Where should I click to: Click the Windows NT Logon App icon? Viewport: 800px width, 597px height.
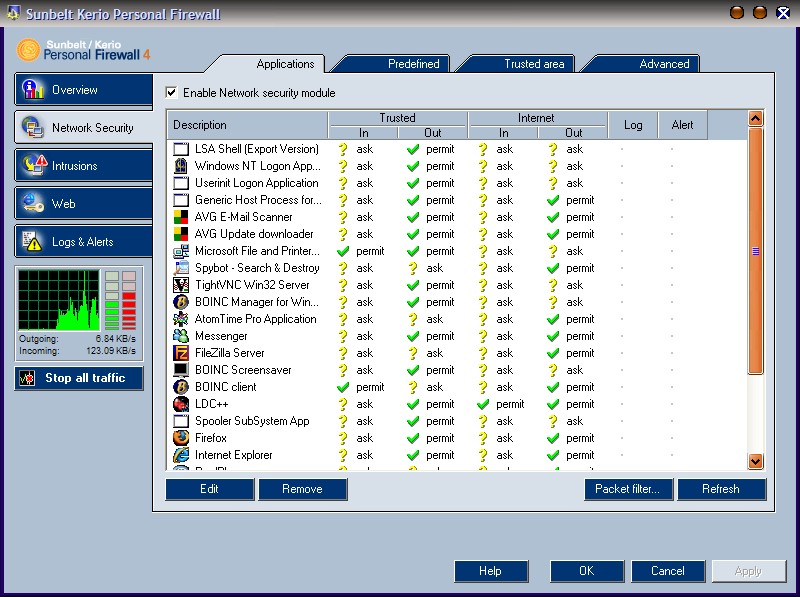(x=181, y=166)
